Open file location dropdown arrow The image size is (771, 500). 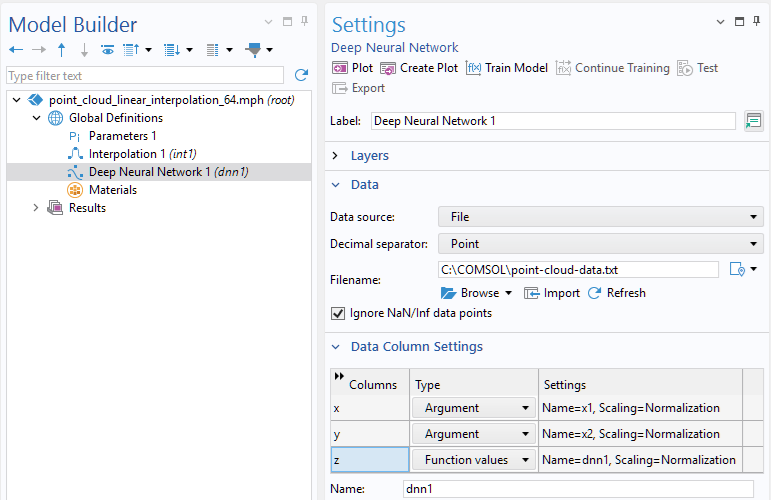tap(754, 269)
